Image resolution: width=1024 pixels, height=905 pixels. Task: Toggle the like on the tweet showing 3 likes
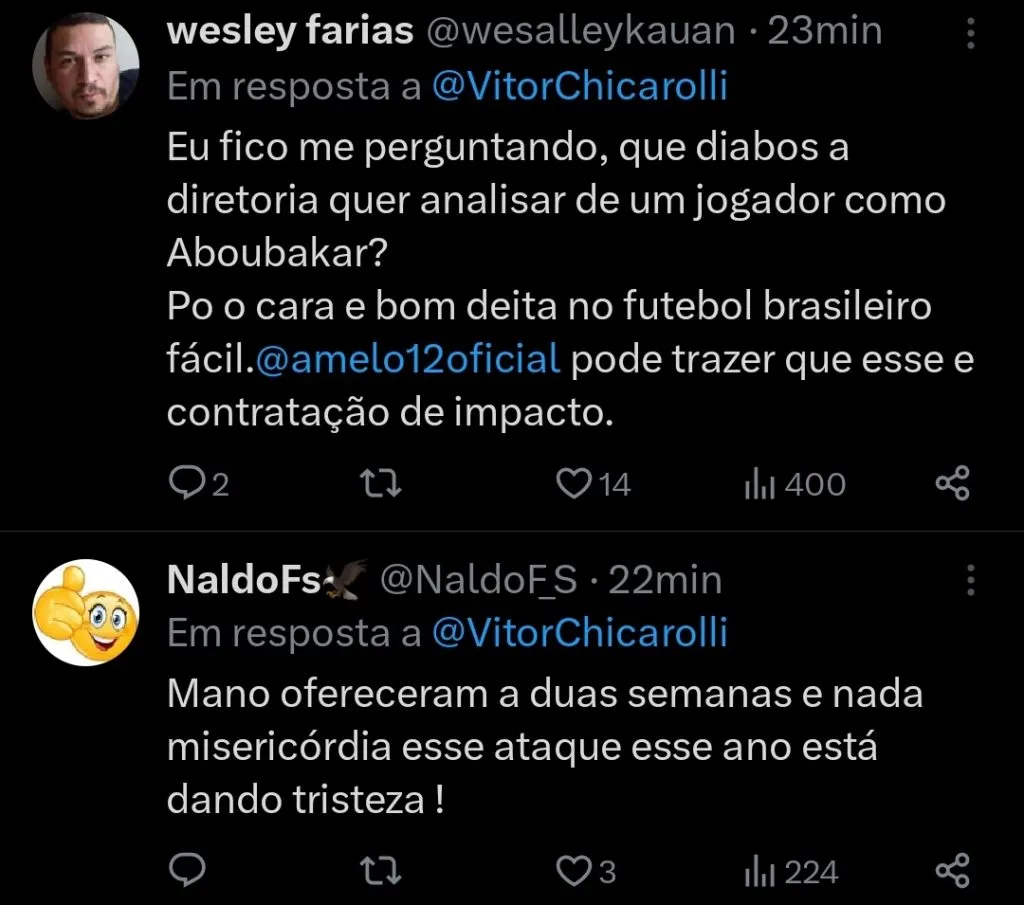point(573,871)
